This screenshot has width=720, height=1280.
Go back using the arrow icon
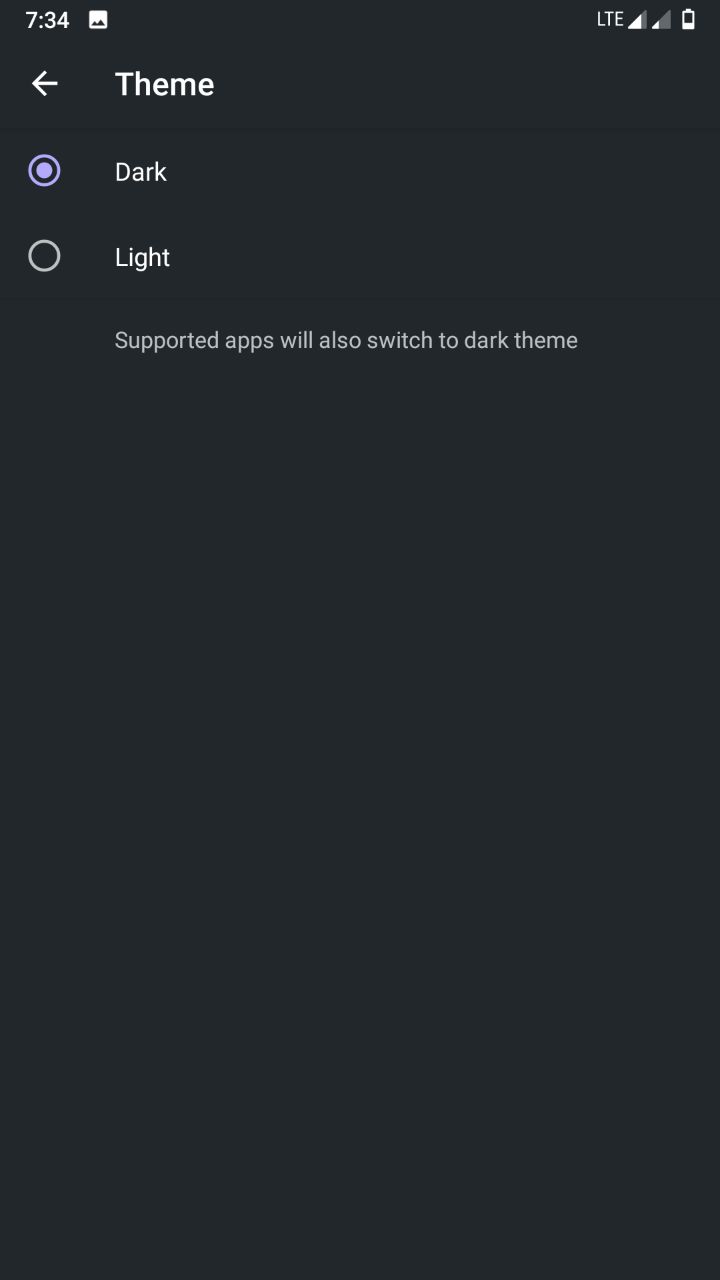[45, 84]
